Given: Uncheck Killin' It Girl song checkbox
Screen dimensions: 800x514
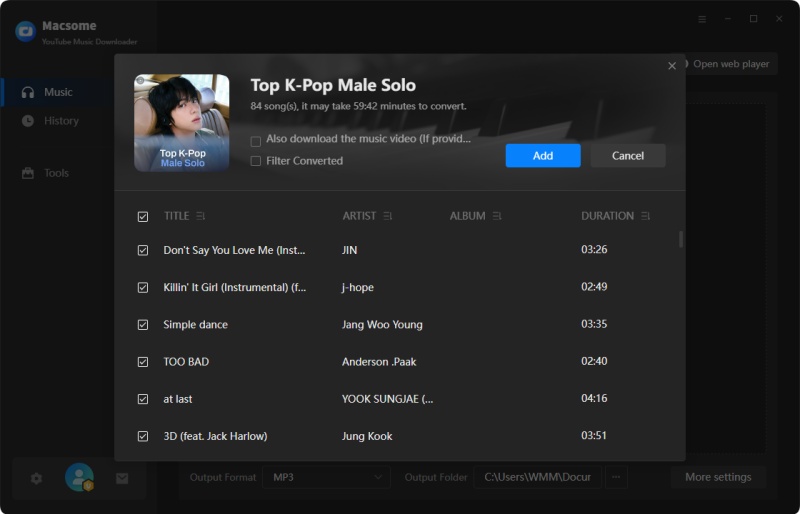Looking at the screenshot, I should [143, 288].
